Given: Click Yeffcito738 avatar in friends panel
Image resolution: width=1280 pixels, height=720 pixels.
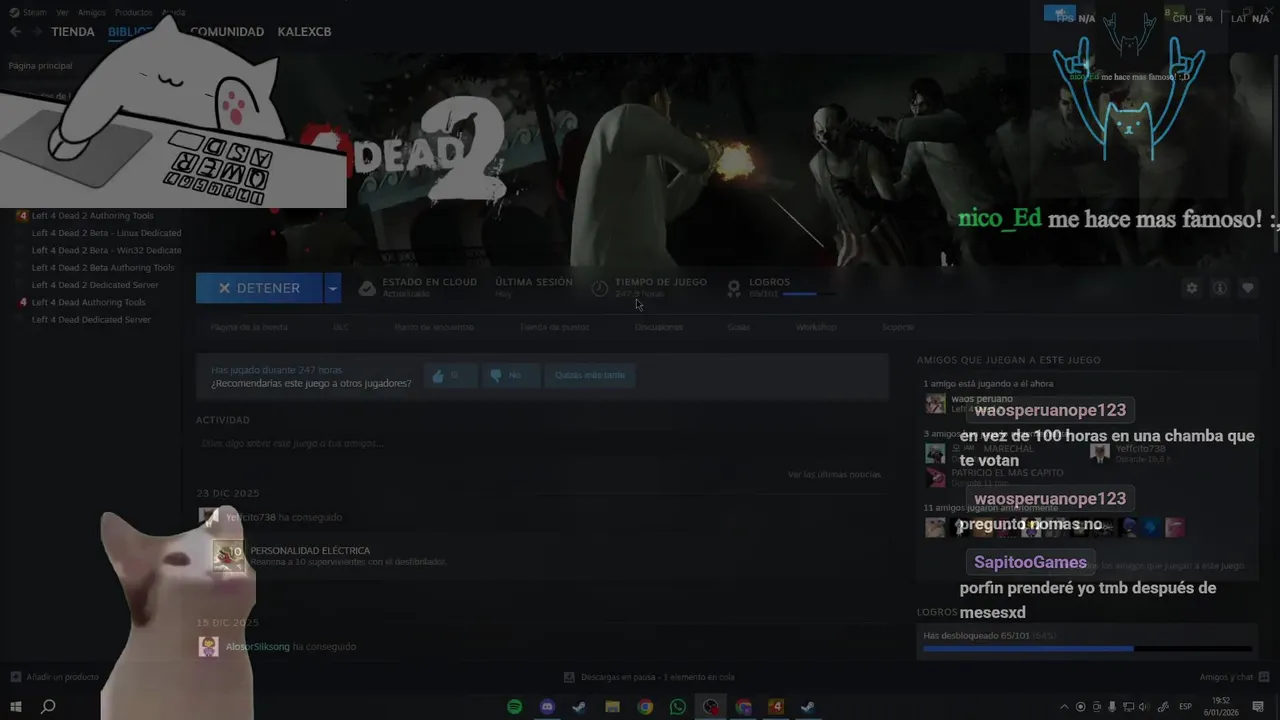Looking at the screenshot, I should (x=1100, y=453).
